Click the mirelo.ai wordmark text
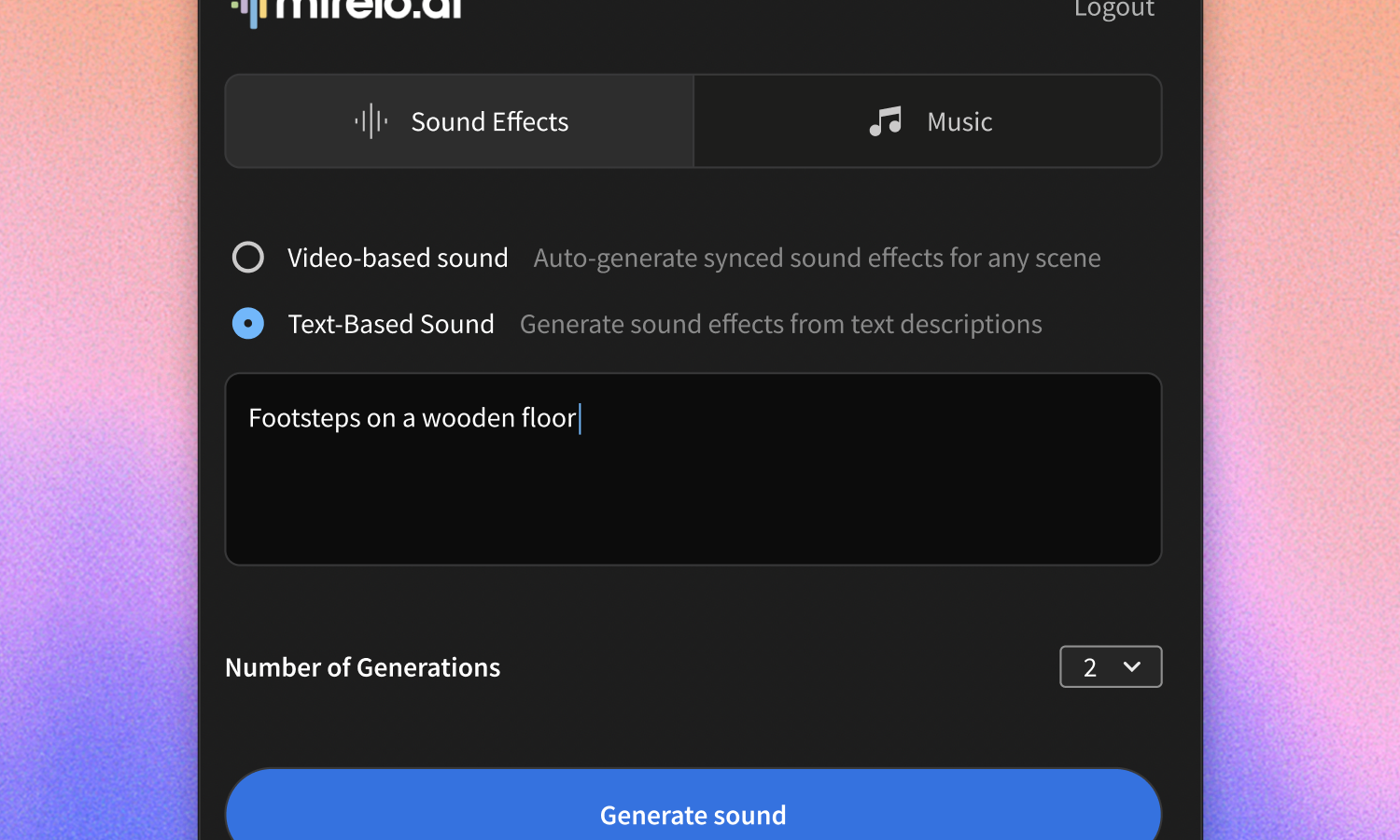Screen dimensions: 1400x840 click(370, 9)
